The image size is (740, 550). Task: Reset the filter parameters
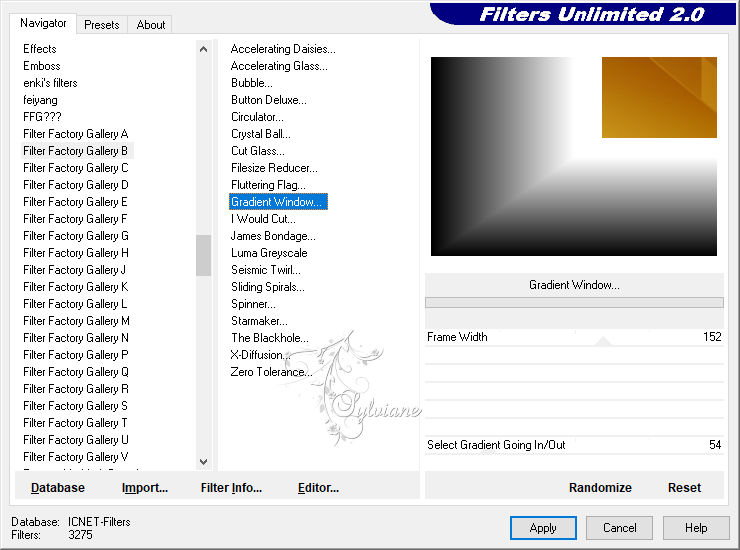pyautogui.click(x=684, y=488)
